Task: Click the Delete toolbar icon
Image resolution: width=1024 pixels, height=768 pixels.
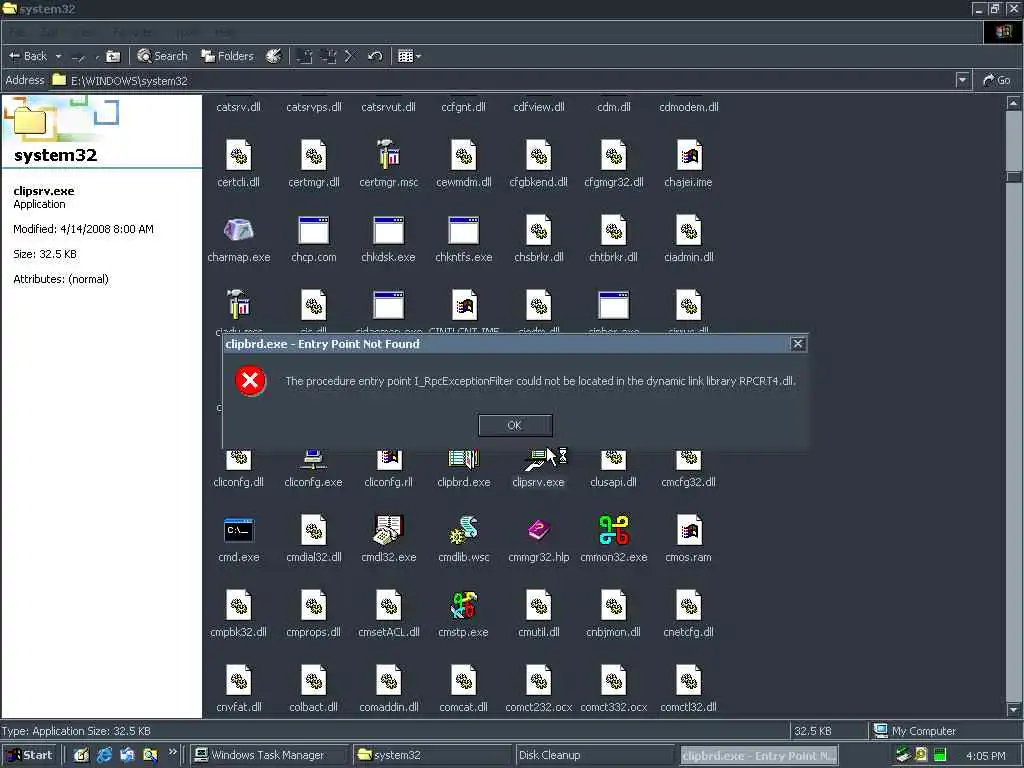Action: click(x=349, y=56)
